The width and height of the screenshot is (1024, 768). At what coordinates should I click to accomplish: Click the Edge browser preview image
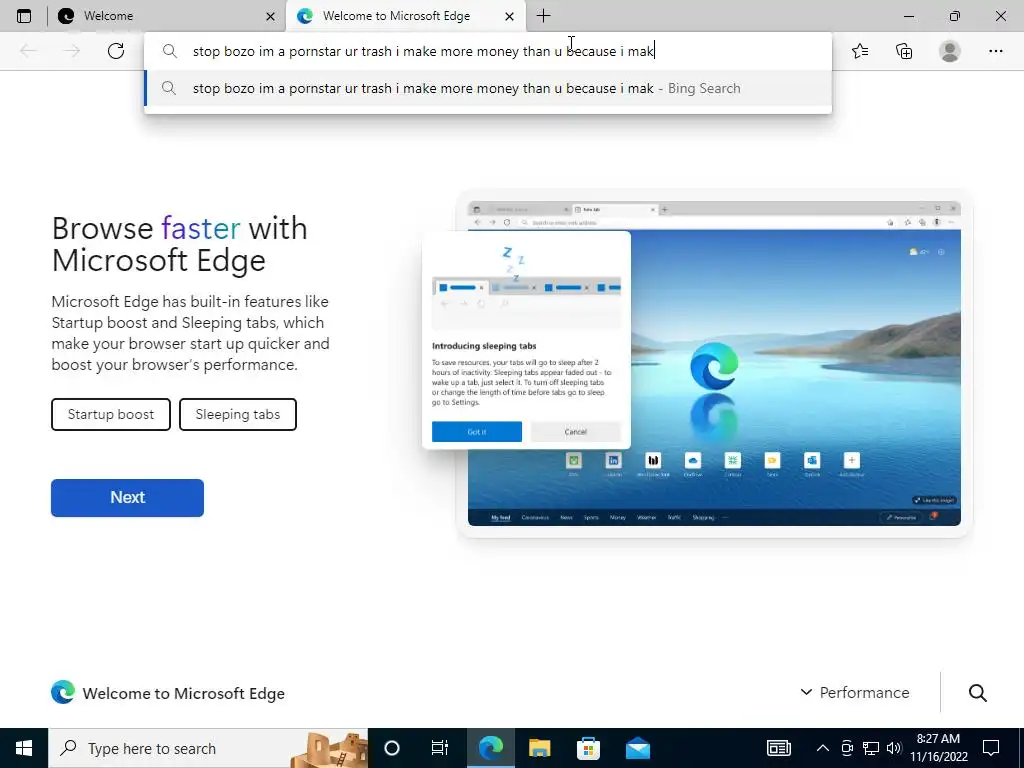714,363
